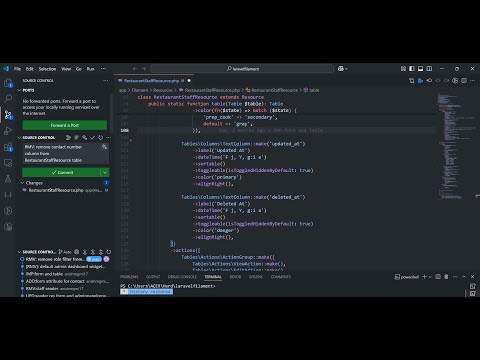Kill terminal with the trash icon

[446, 277]
